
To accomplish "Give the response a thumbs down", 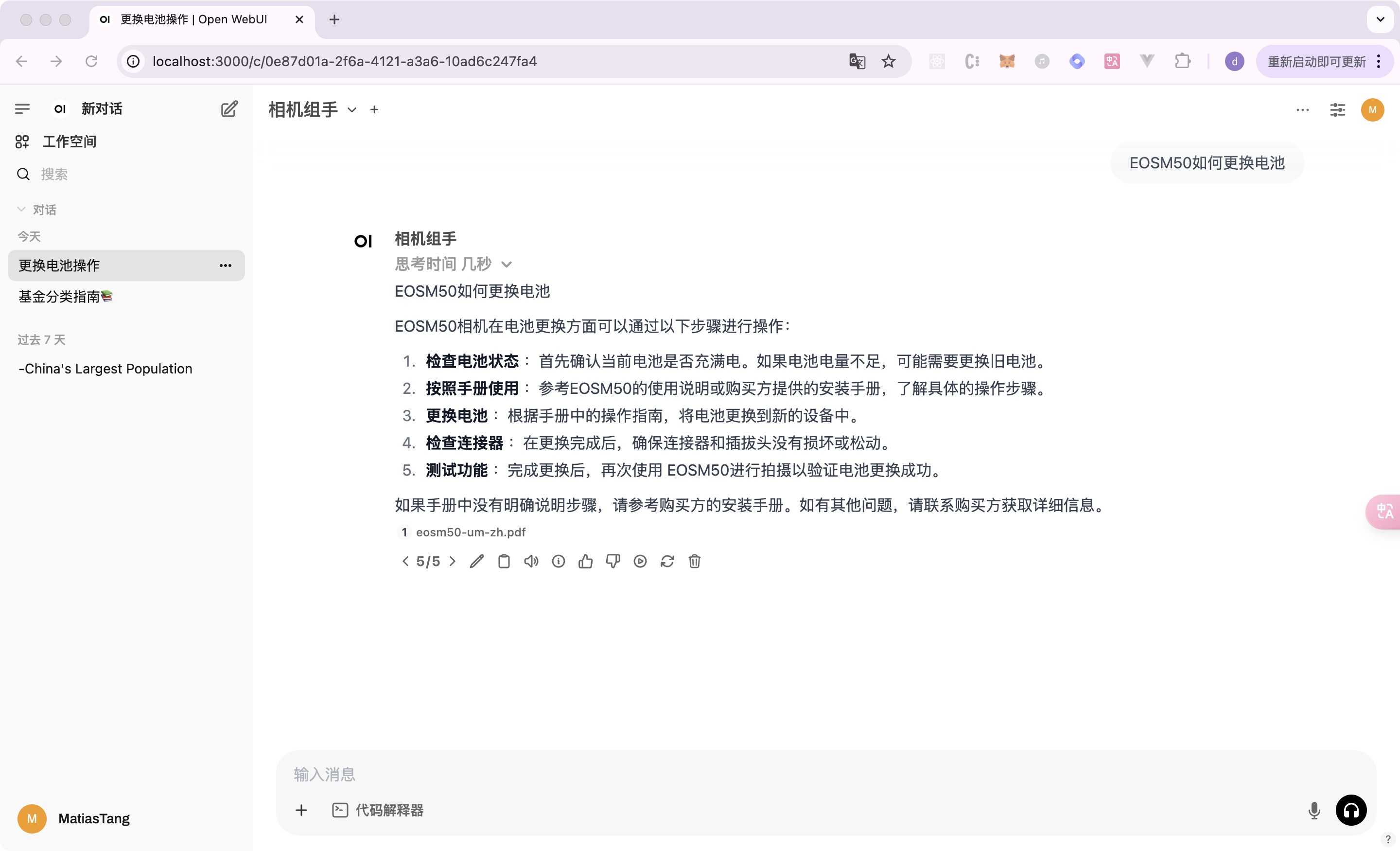I will [613, 561].
